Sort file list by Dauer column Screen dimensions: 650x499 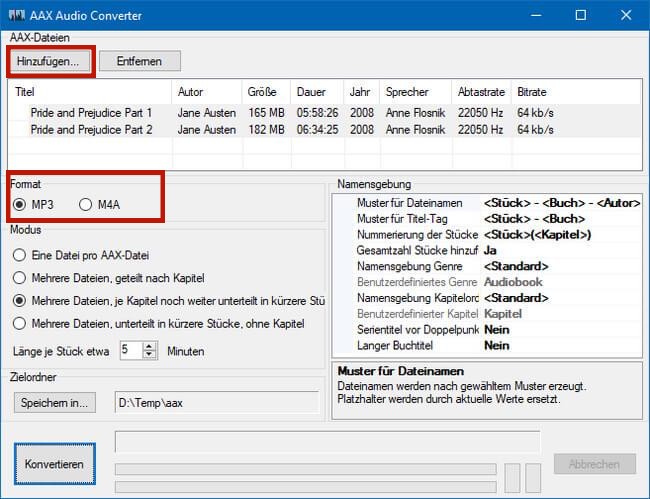[316, 92]
